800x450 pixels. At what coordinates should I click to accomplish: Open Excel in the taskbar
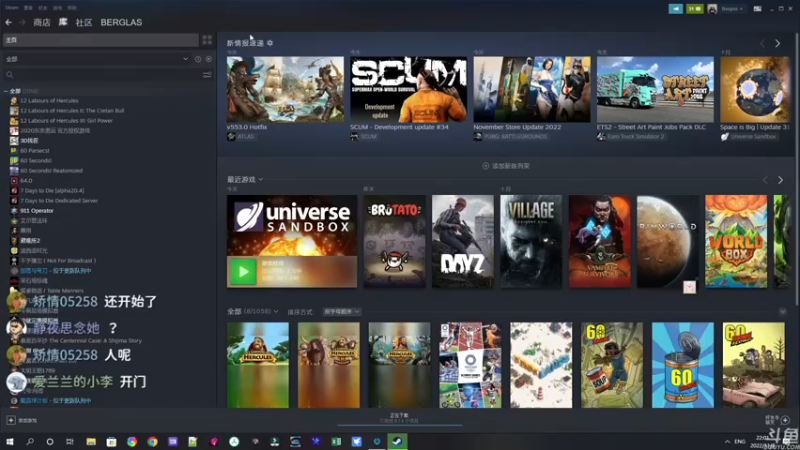pos(336,441)
